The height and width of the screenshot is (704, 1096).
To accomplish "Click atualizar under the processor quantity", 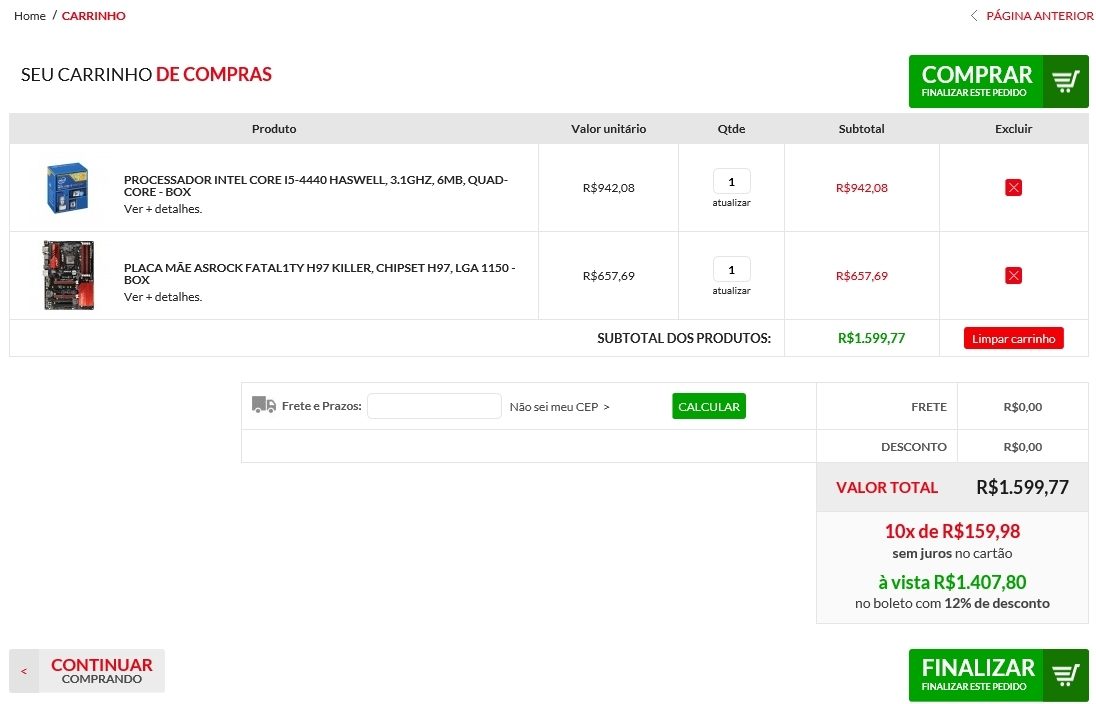I will click(x=731, y=203).
